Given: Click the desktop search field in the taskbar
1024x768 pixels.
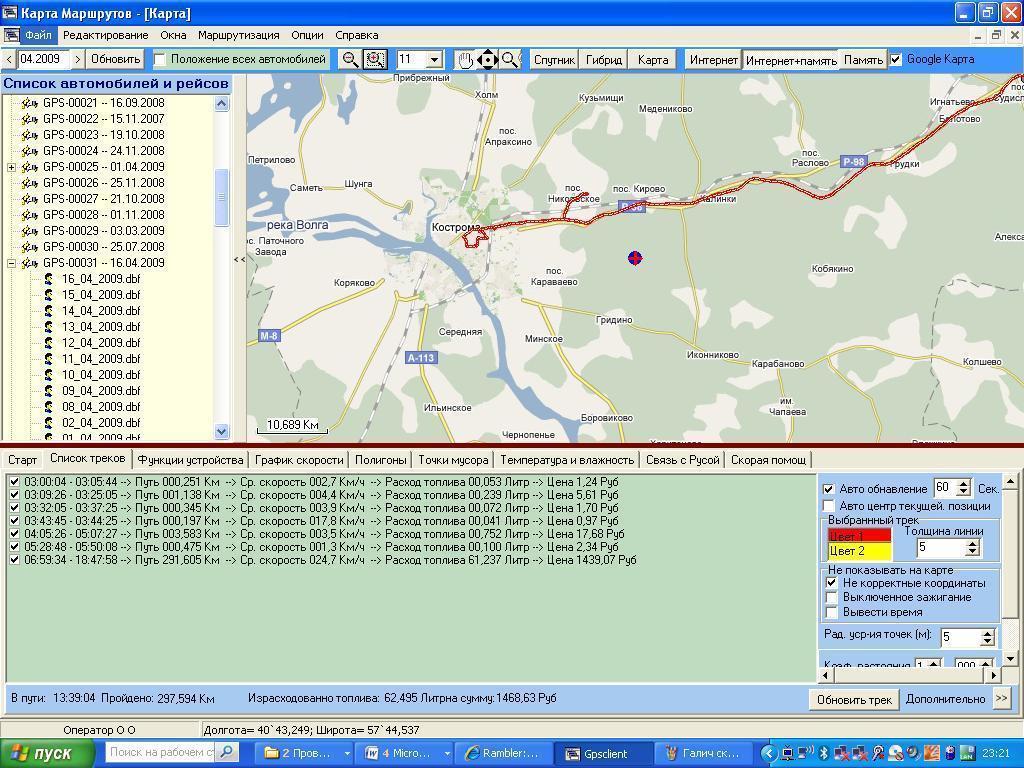Looking at the screenshot, I should coord(161,752).
